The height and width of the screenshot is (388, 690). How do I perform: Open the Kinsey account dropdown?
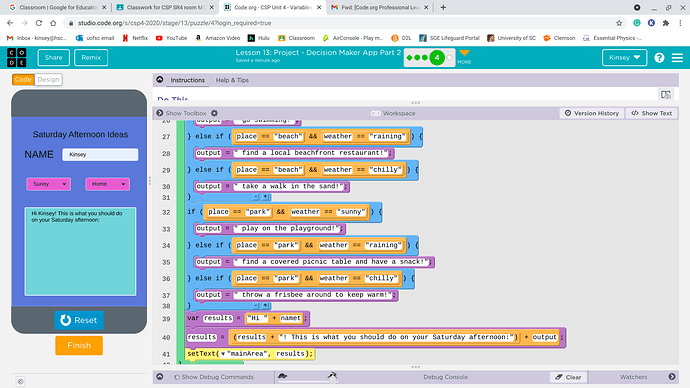click(624, 58)
